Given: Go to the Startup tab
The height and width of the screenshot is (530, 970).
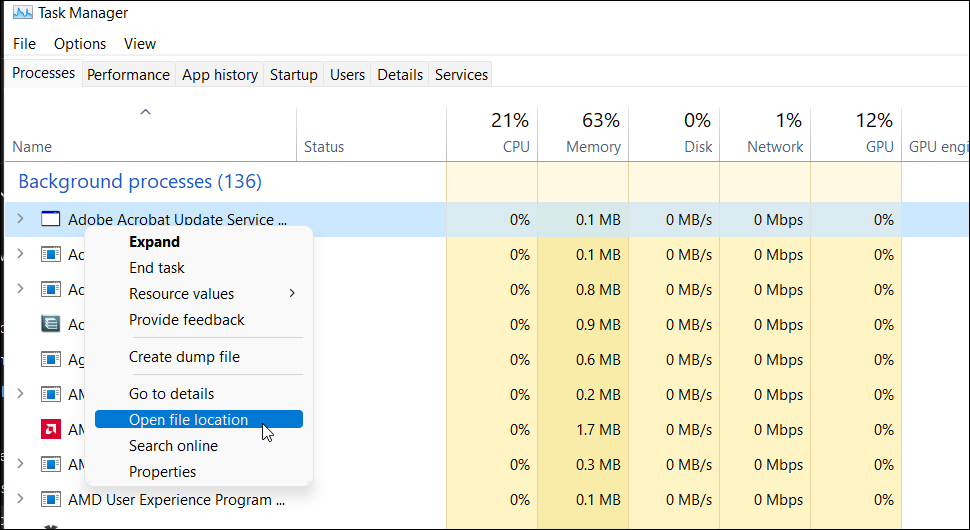Looking at the screenshot, I should (294, 75).
